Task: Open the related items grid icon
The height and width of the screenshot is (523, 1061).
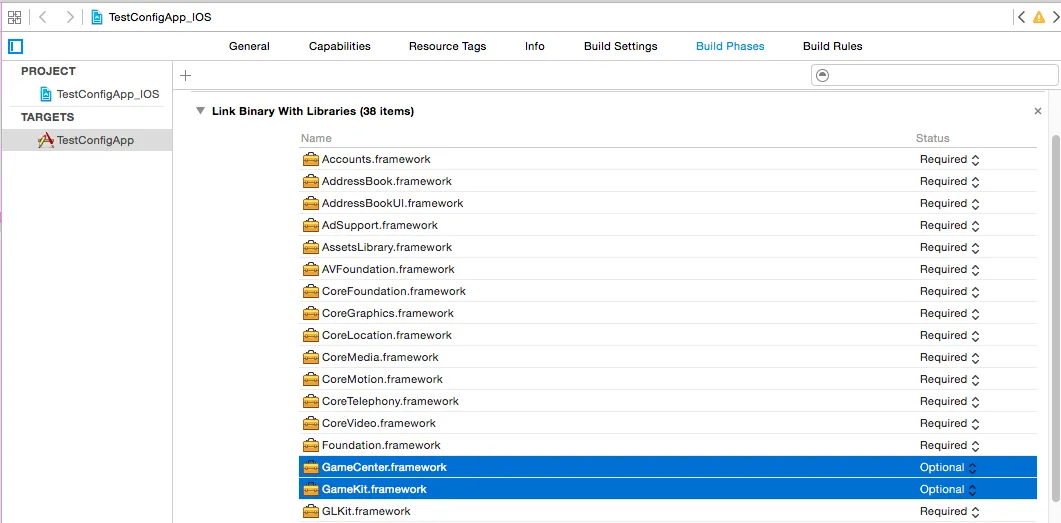Action: (x=14, y=17)
